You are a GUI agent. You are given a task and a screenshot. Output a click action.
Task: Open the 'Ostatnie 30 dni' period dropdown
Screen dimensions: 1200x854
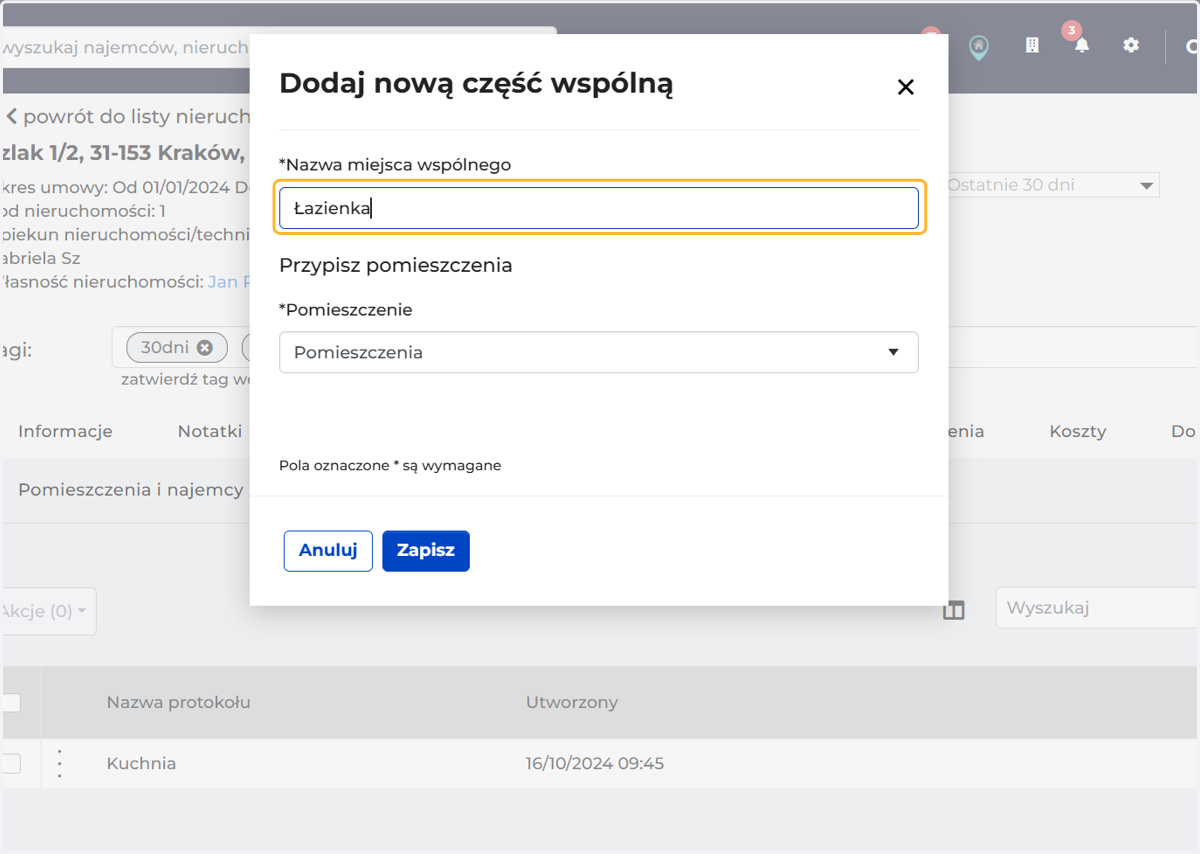click(x=1052, y=185)
